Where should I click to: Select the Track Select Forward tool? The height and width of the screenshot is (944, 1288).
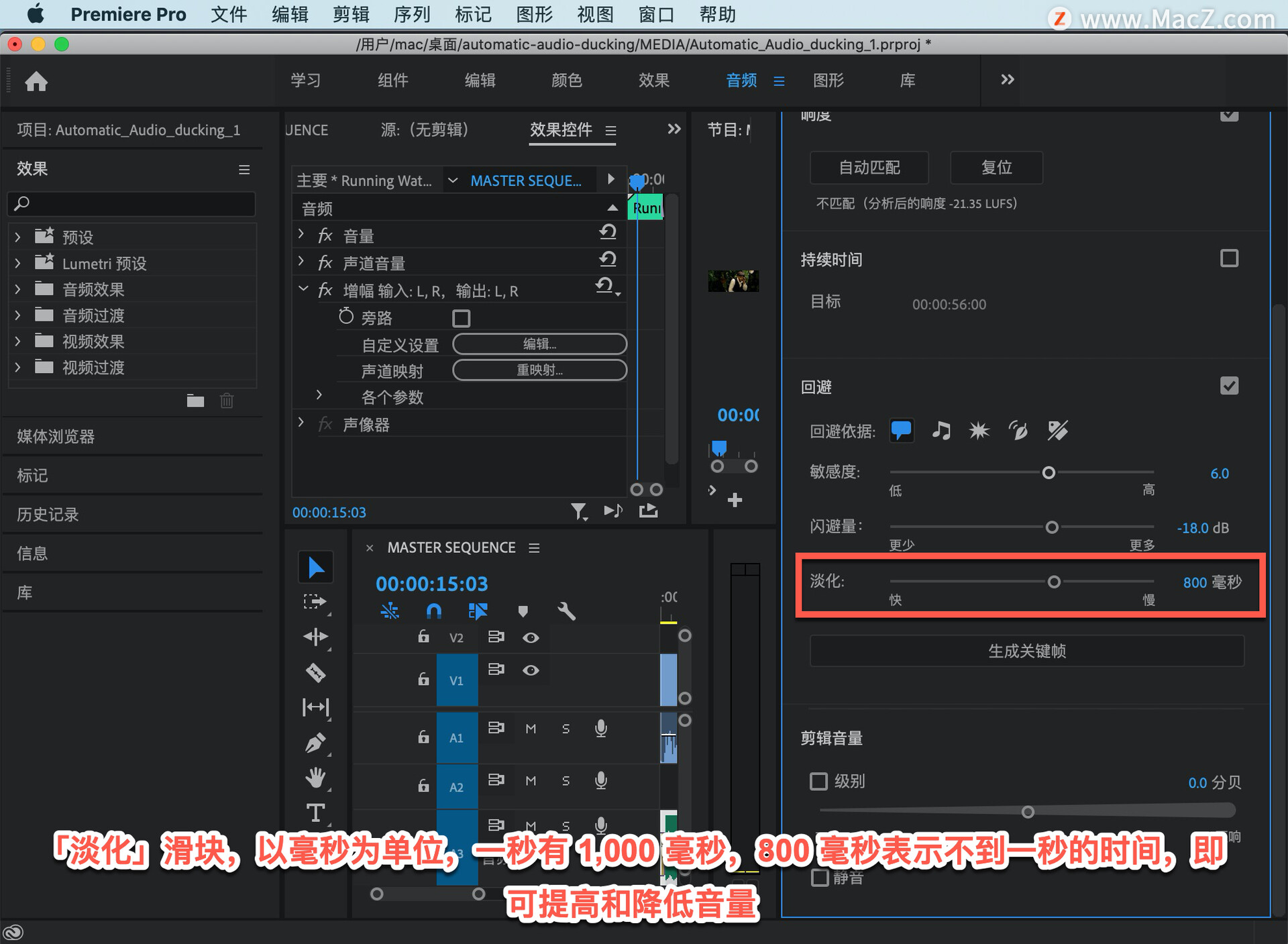[x=315, y=602]
